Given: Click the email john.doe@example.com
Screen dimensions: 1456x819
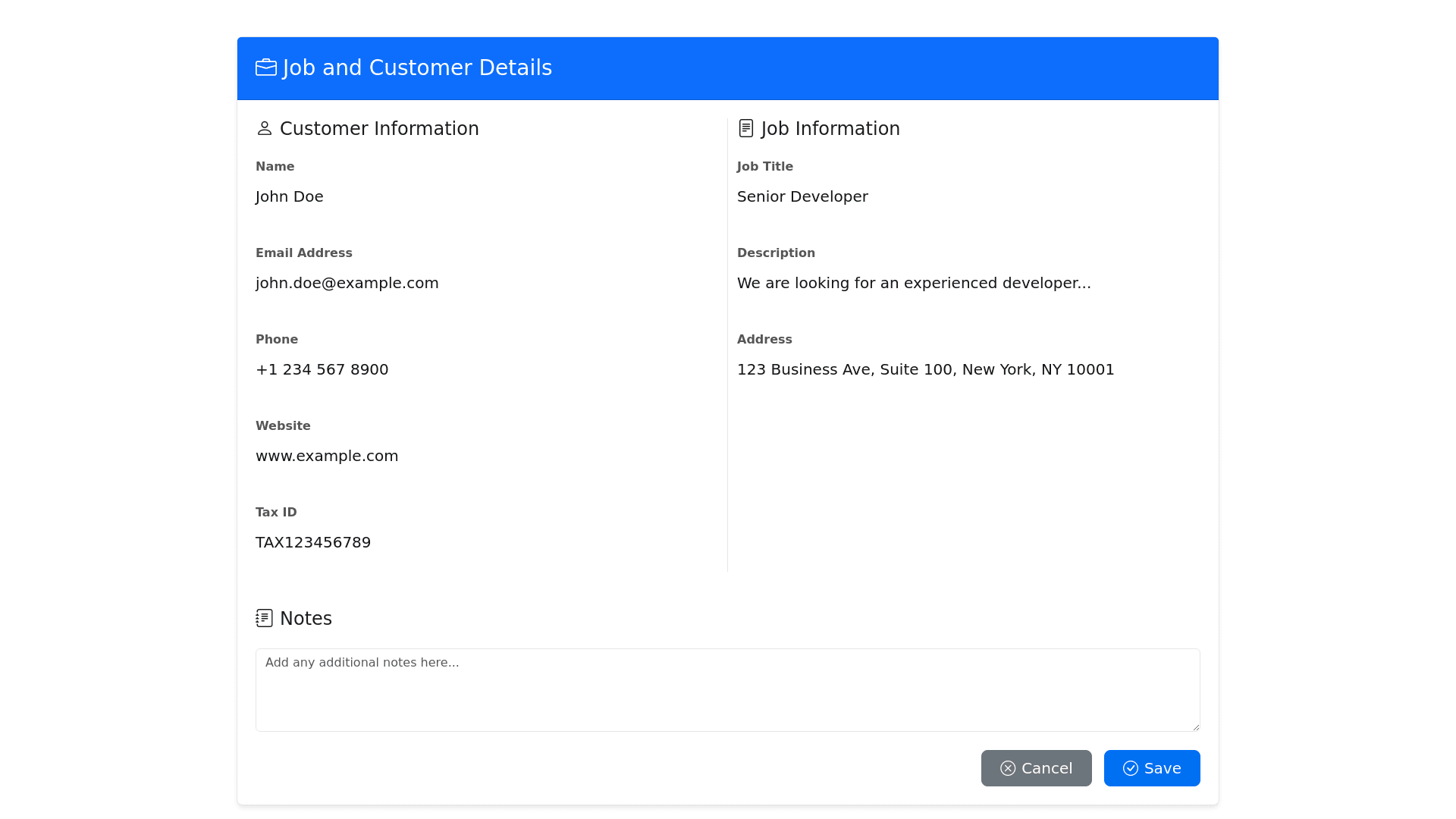Looking at the screenshot, I should click(x=347, y=284).
